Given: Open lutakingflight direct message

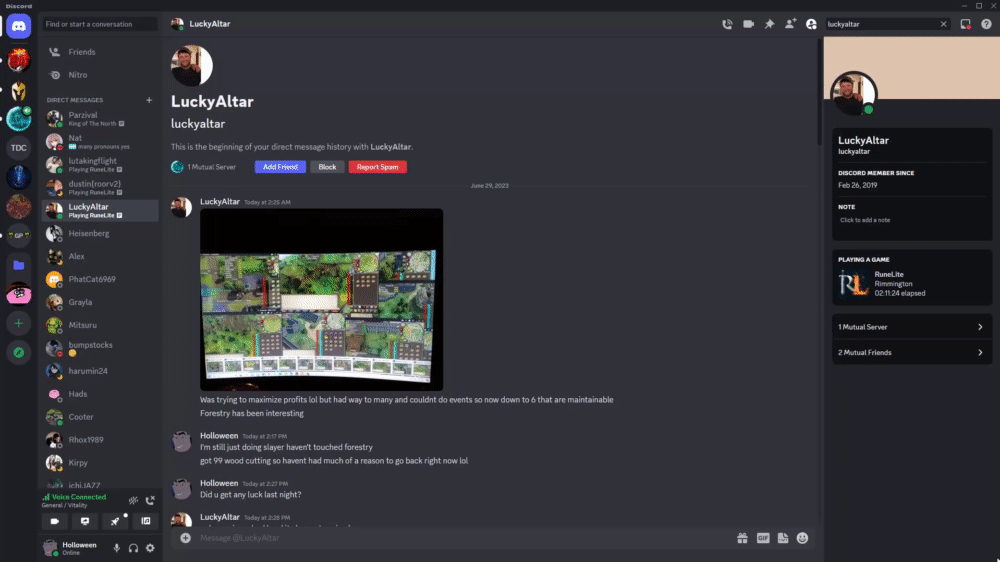Looking at the screenshot, I should click(100, 165).
